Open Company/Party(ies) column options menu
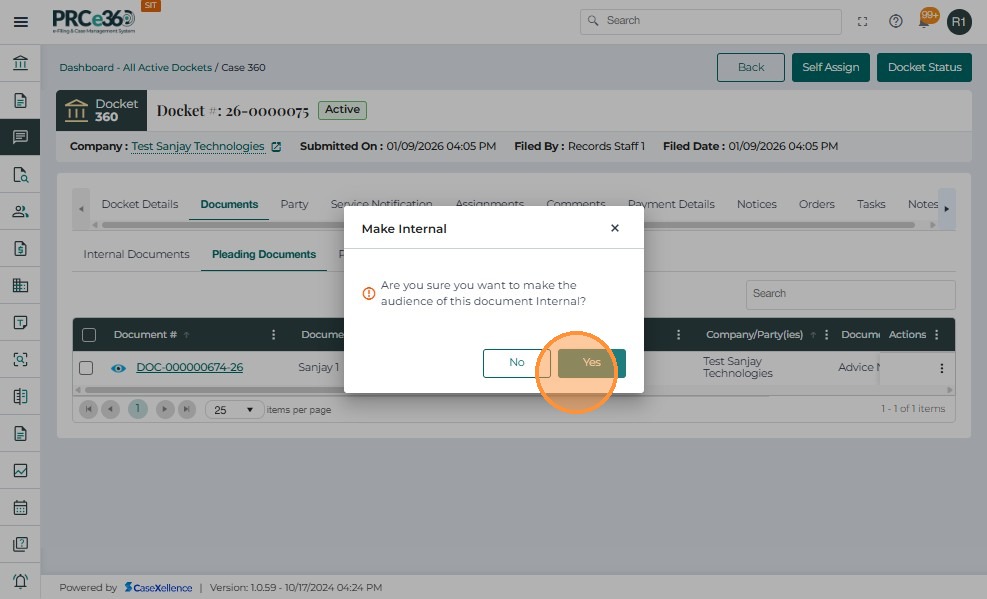The height and width of the screenshot is (599, 987). click(826, 335)
